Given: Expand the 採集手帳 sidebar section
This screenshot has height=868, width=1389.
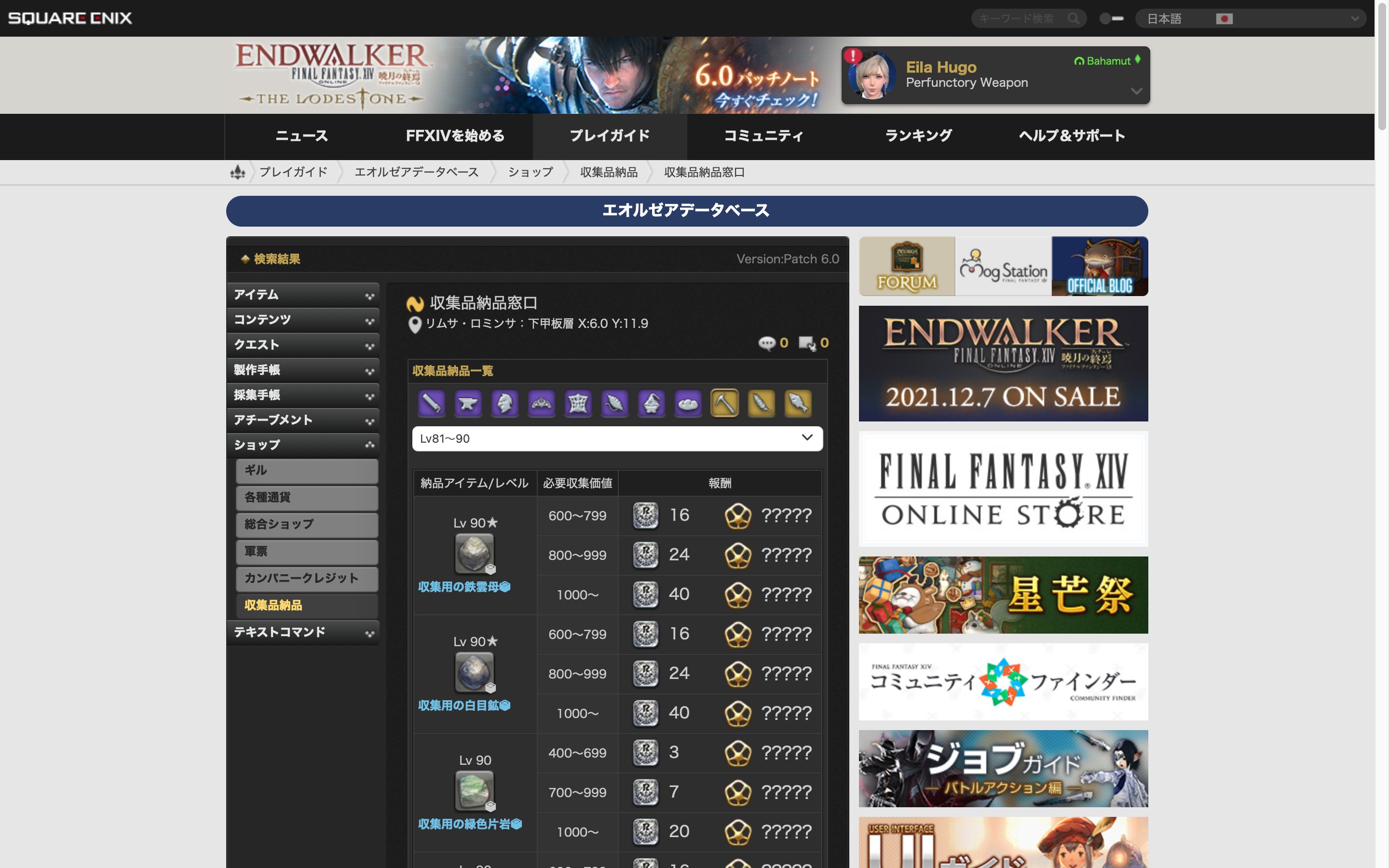Looking at the screenshot, I should [x=303, y=395].
